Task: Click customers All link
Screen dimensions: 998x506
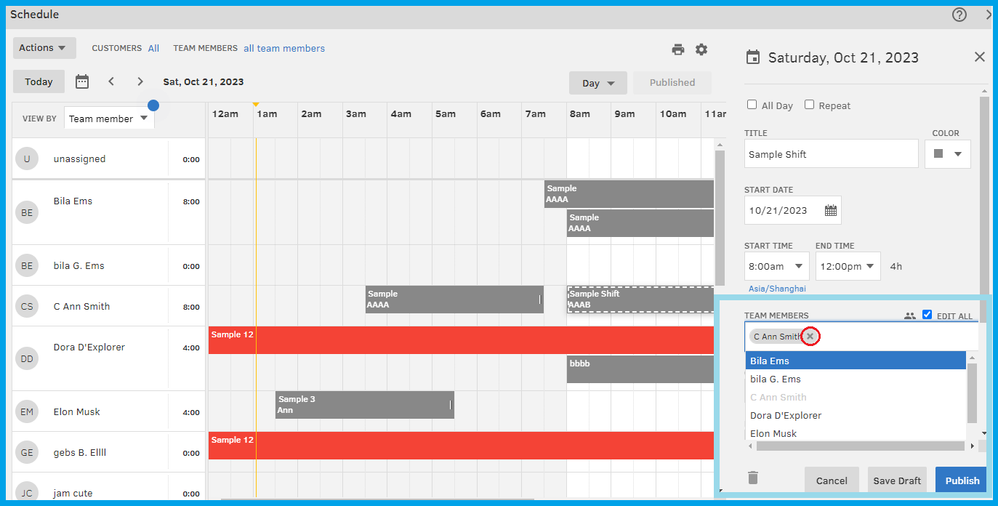Action: 153,48
